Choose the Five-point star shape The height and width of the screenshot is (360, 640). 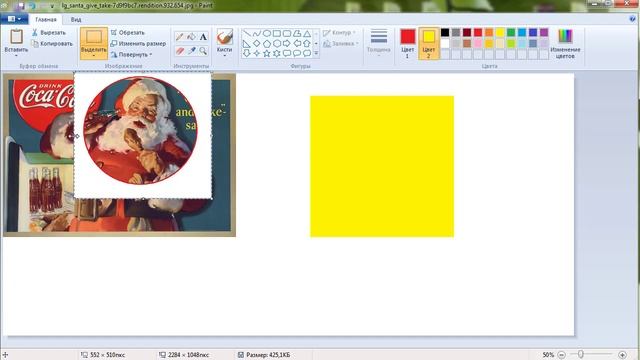[x=267, y=53]
